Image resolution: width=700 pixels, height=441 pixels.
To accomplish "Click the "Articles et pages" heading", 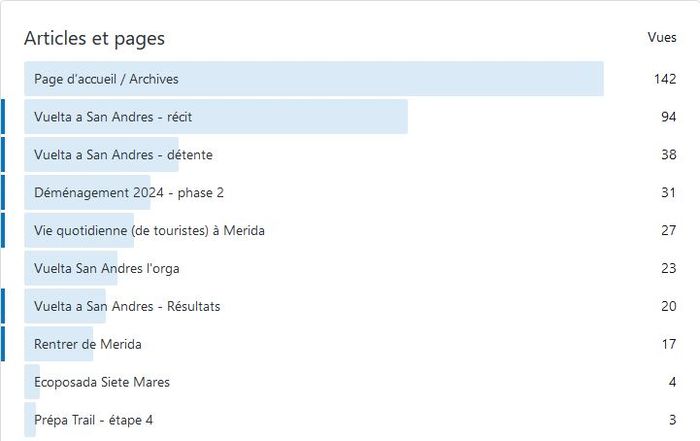I will pyautogui.click(x=95, y=39).
